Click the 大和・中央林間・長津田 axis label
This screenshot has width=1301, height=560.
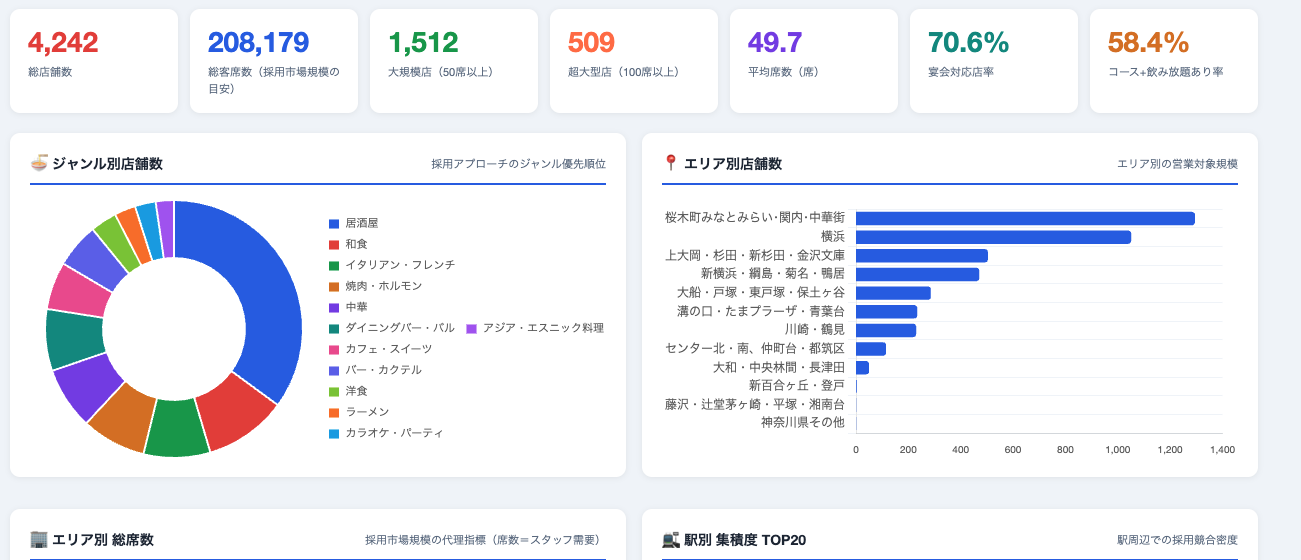(779, 367)
